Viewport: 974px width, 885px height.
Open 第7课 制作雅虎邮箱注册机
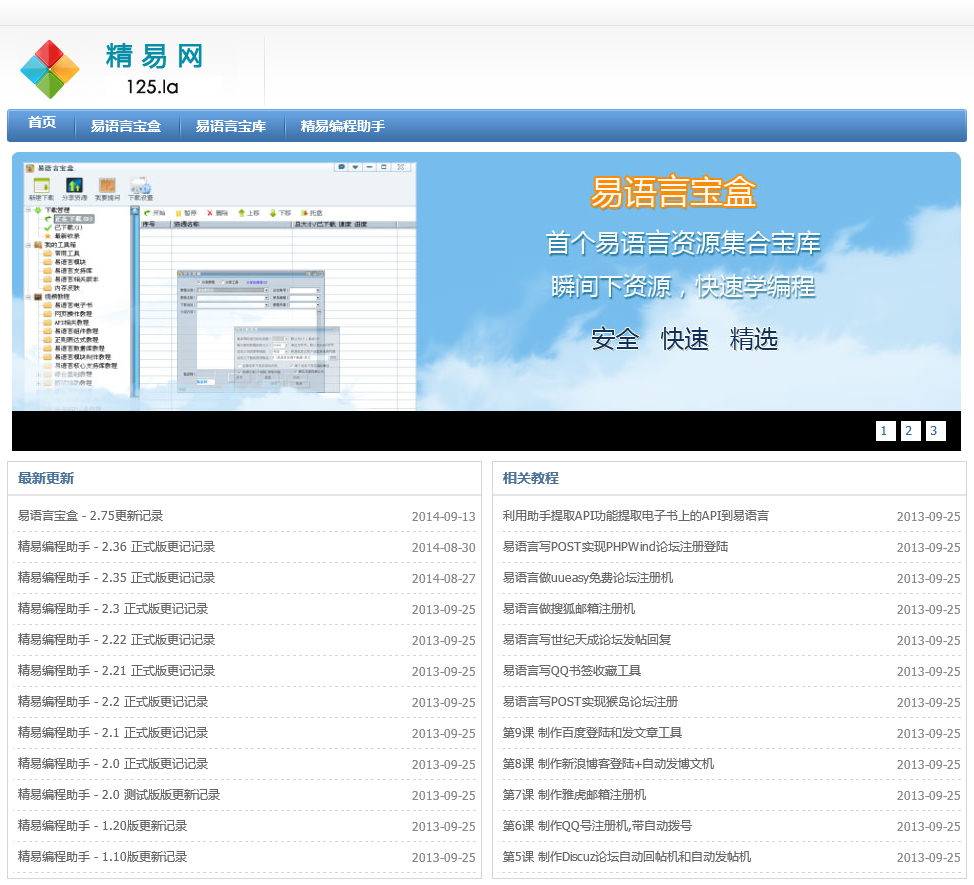[x=574, y=795]
